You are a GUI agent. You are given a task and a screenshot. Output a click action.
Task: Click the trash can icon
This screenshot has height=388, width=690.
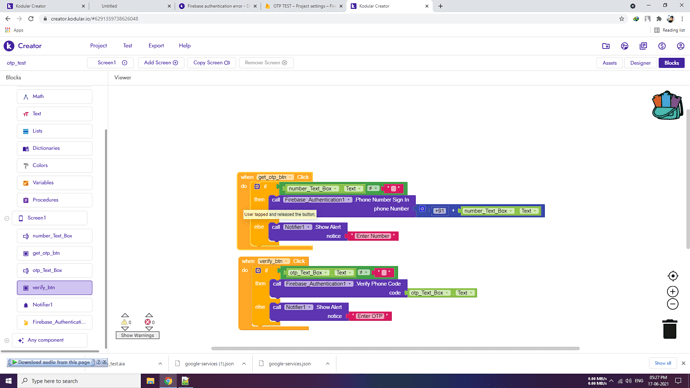(x=670, y=329)
